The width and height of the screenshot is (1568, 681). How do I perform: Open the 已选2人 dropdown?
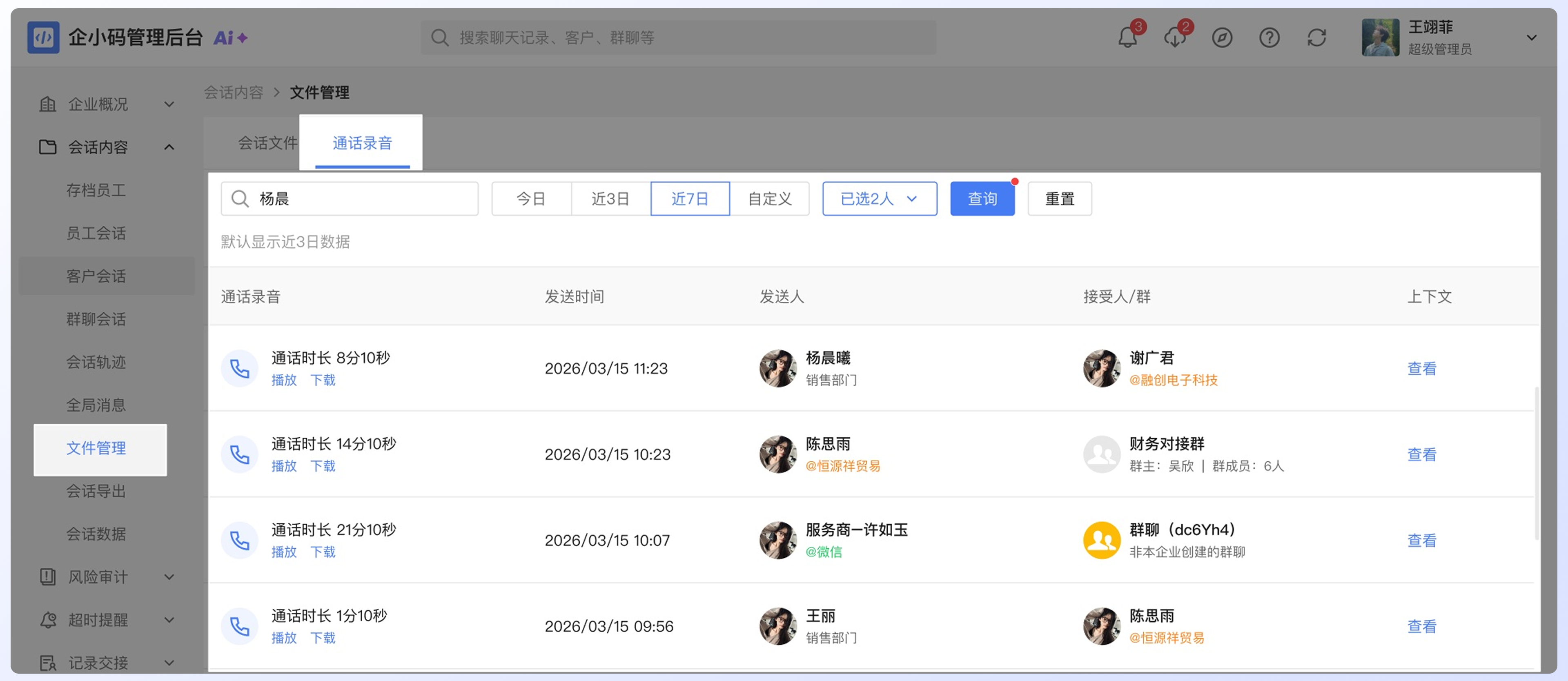point(880,199)
